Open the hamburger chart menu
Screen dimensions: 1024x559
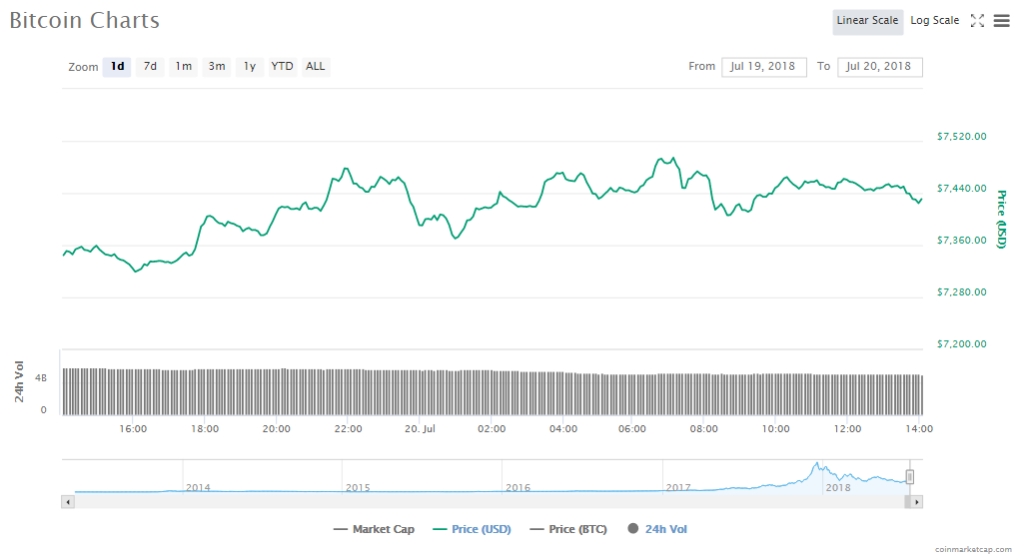tap(1001, 21)
